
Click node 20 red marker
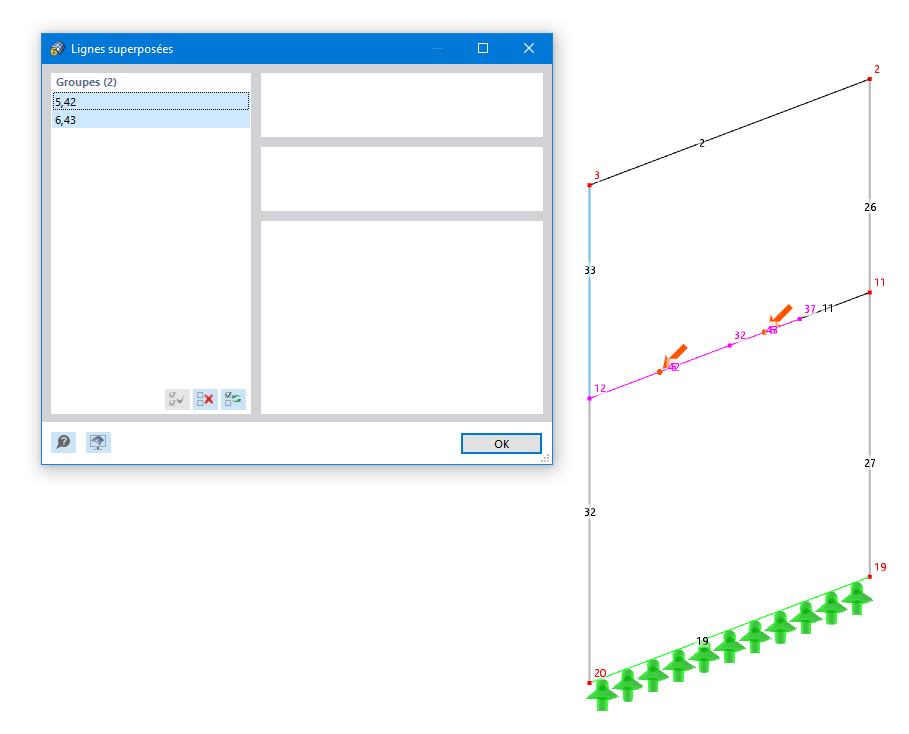point(590,683)
